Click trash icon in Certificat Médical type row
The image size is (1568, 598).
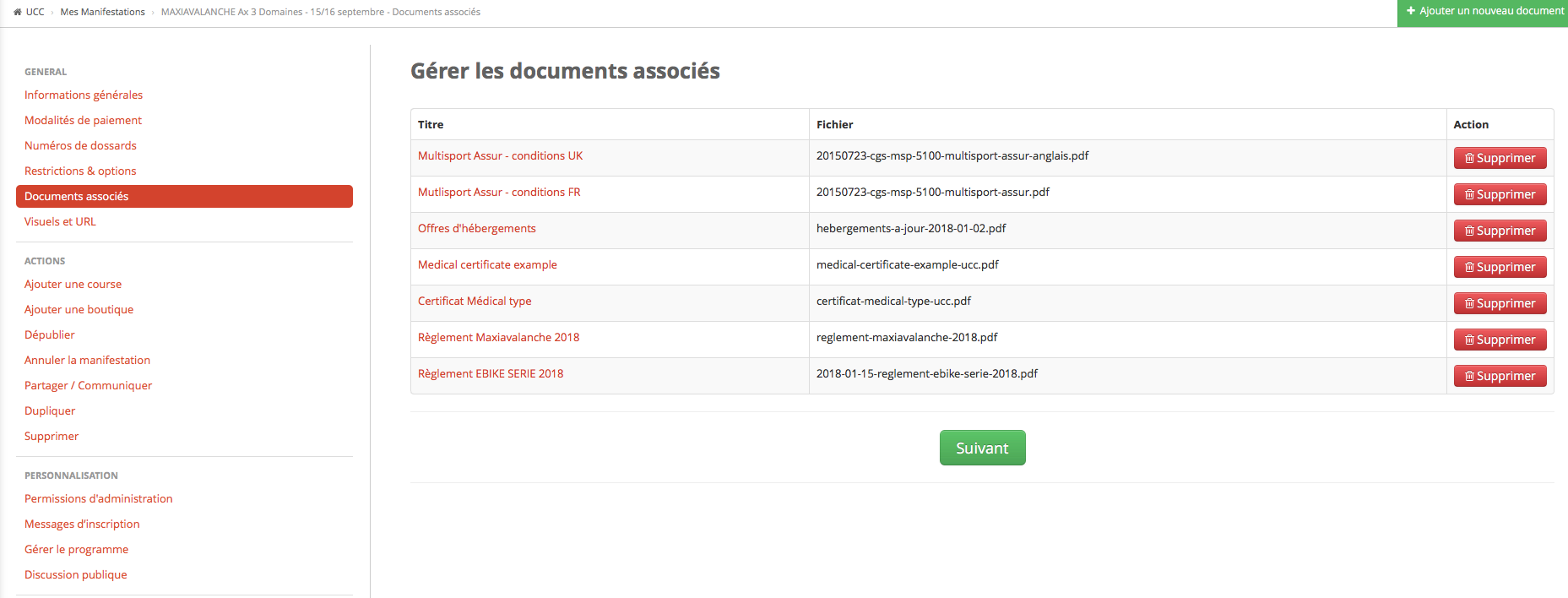pyautogui.click(x=1469, y=303)
